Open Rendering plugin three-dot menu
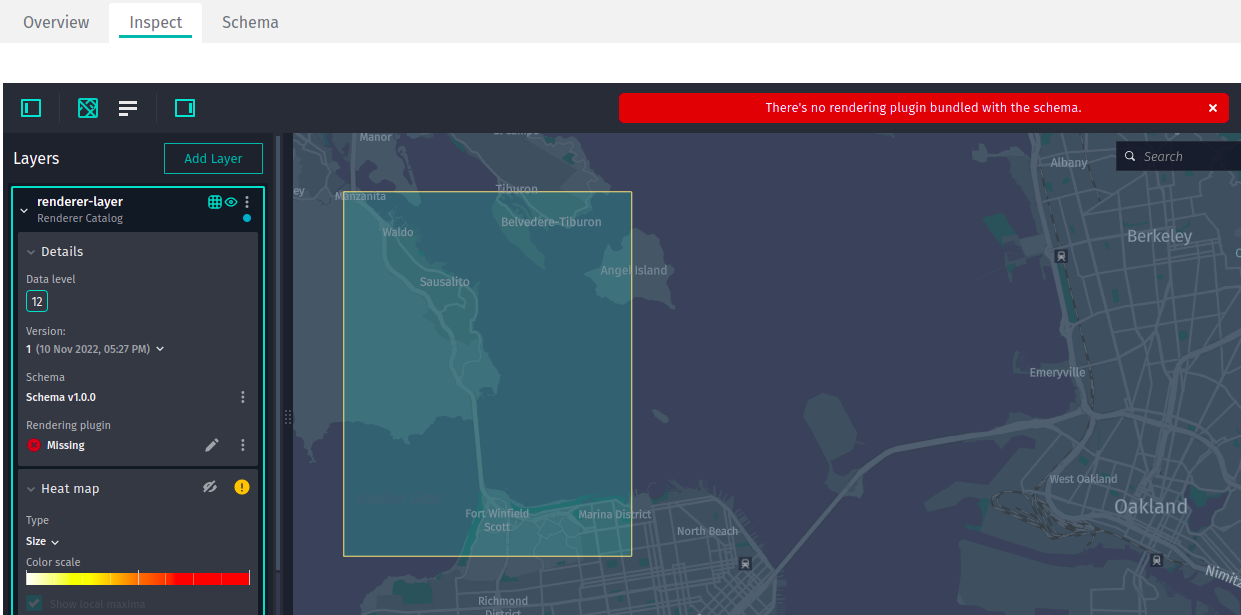The image size is (1241, 615). 243,445
